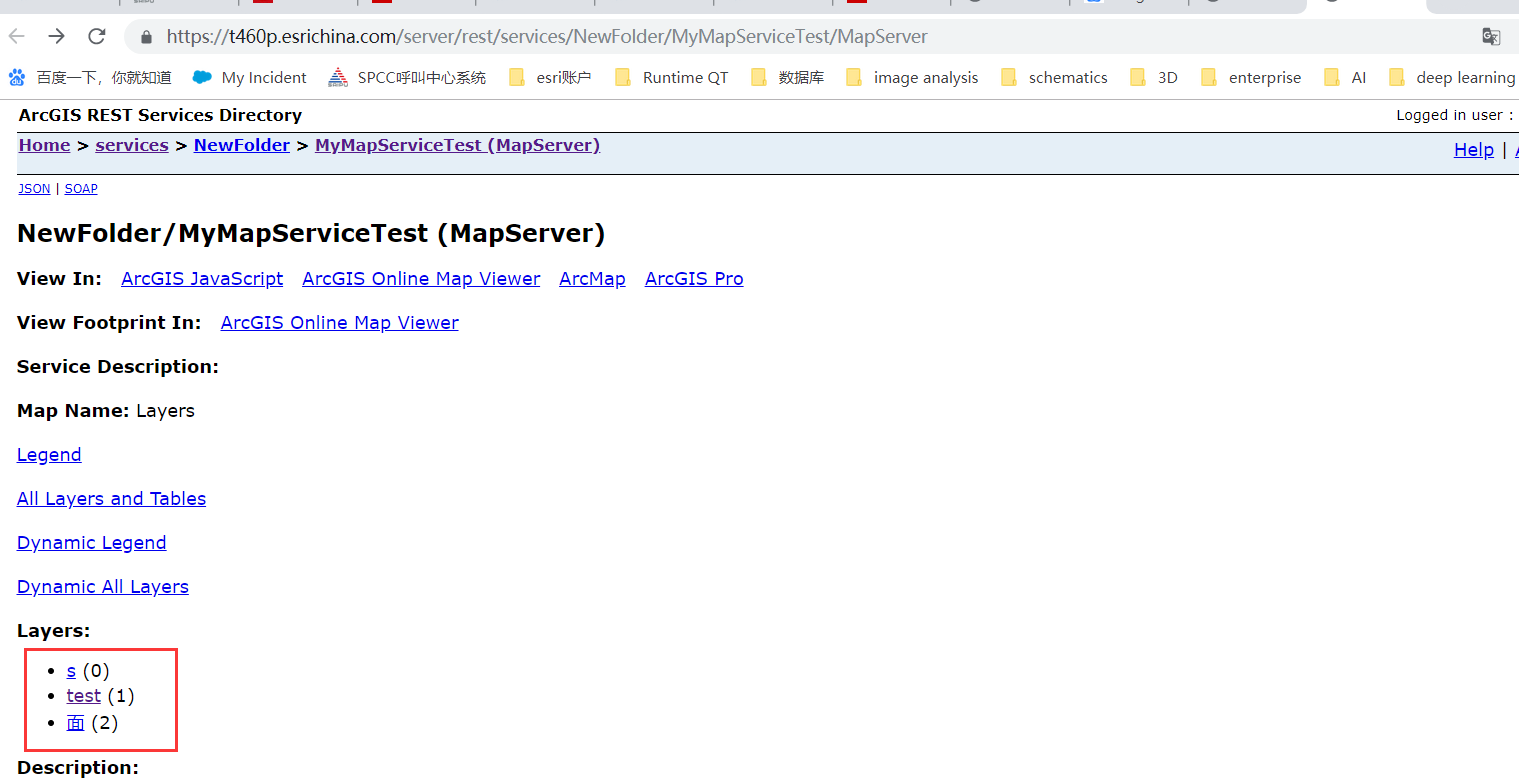
Task: Open the esri账户 bookmarks folder
Action: point(550,77)
